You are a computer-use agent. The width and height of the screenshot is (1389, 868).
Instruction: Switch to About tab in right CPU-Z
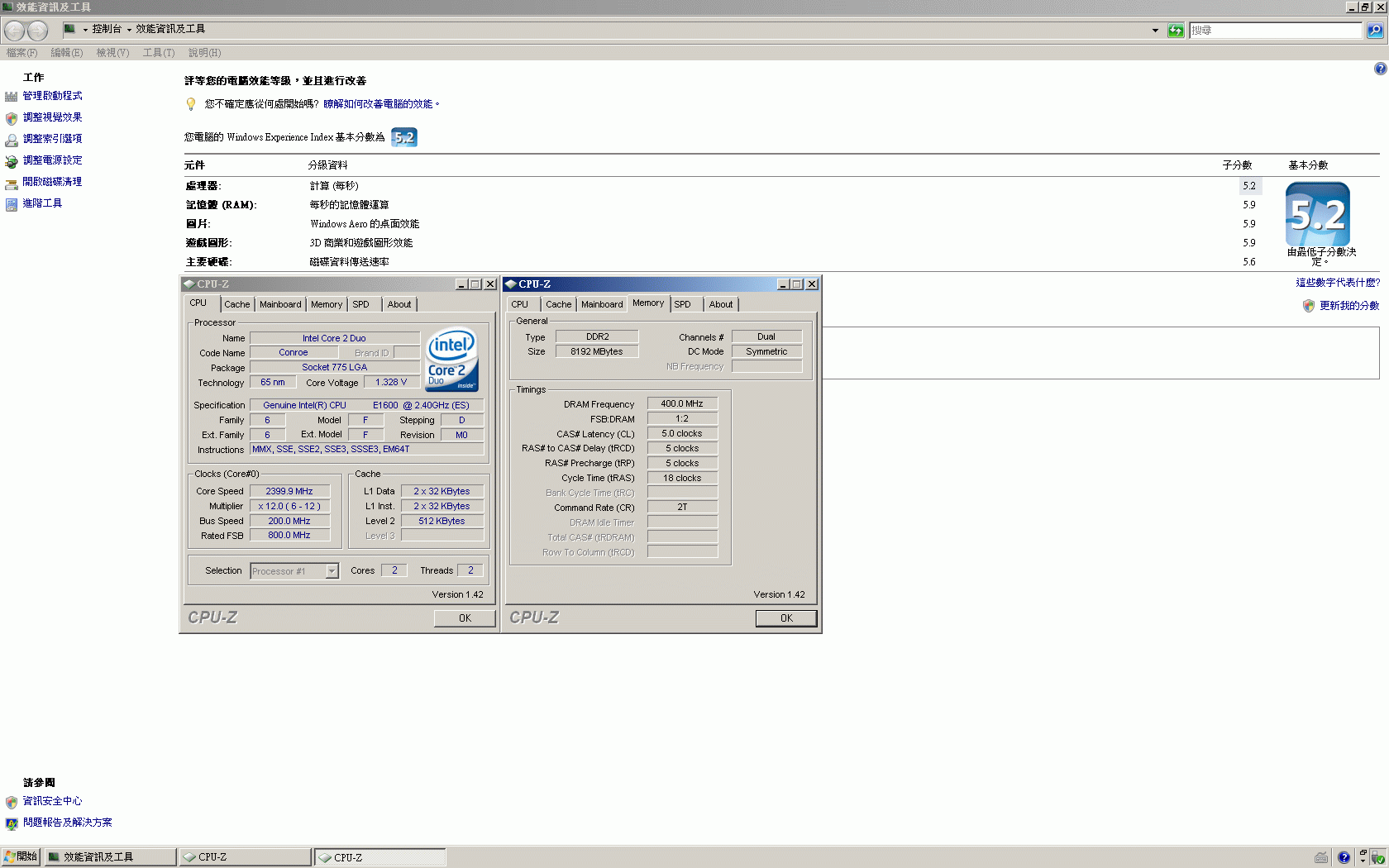(721, 305)
